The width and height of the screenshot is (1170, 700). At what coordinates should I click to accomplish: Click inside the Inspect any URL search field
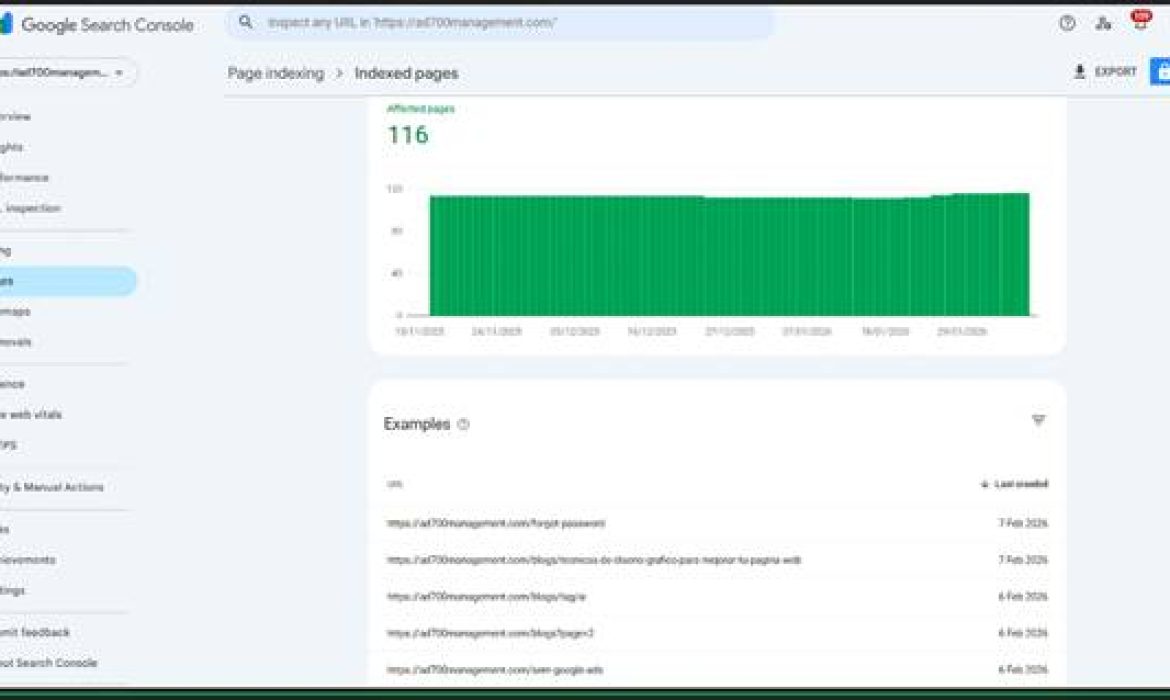[x=500, y=21]
